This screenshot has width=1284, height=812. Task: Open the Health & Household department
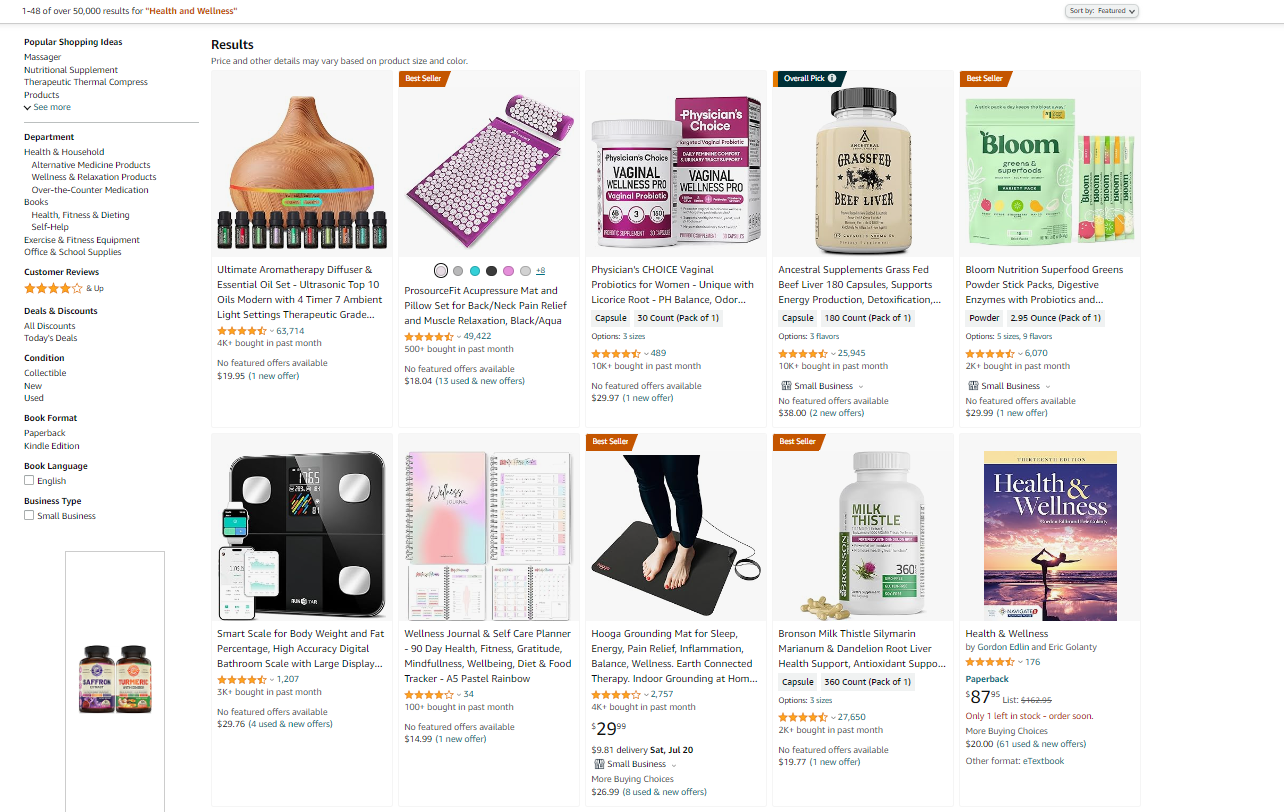click(x=64, y=152)
